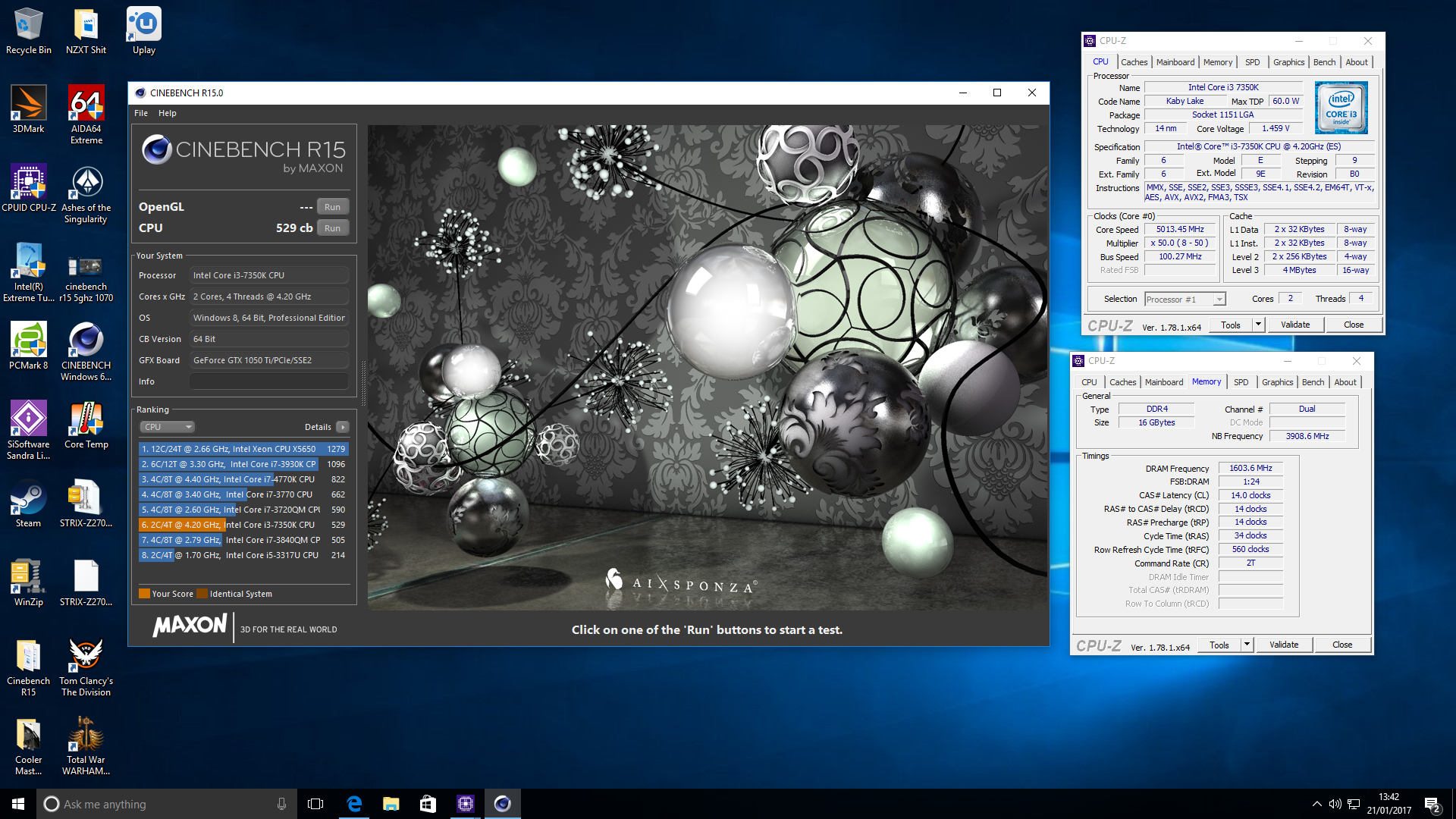Open Tools dropdown arrow in top CPU-Z
1456x819 pixels.
[1258, 325]
